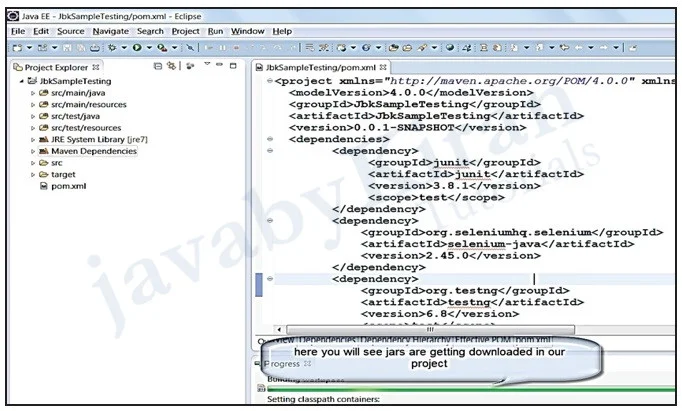
Task: Open the Help menu
Action: [x=282, y=31]
